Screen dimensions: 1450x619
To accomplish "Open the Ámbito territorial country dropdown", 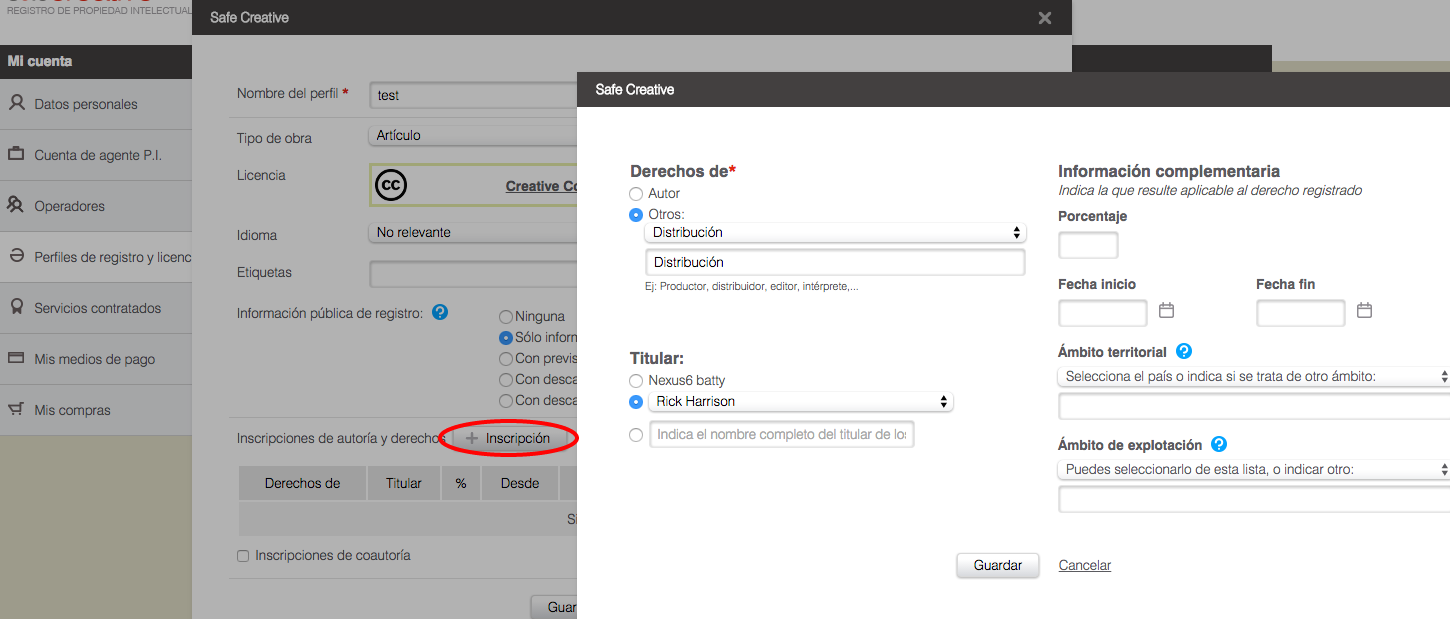I will click(1254, 377).
